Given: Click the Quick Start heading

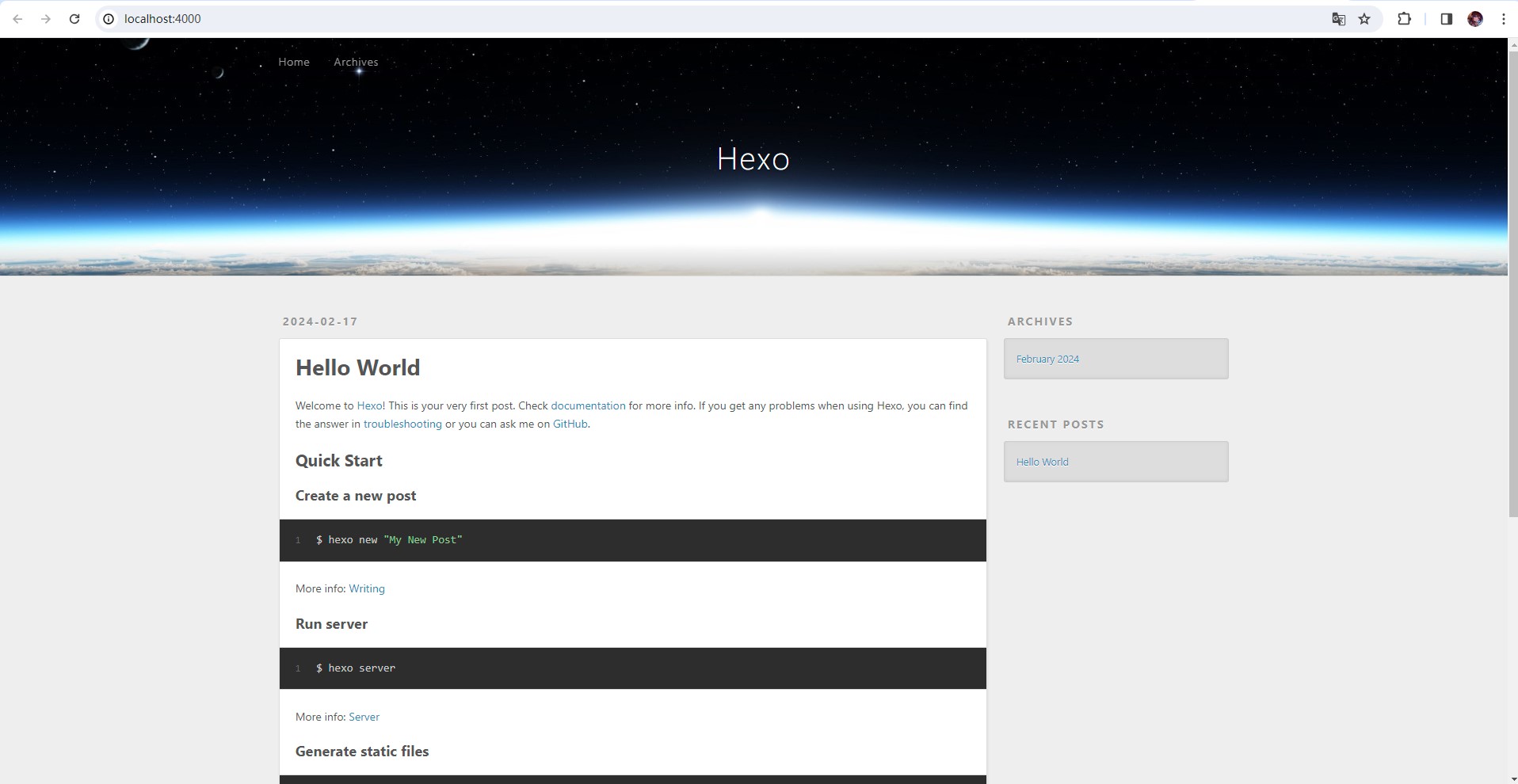Looking at the screenshot, I should [x=339, y=461].
